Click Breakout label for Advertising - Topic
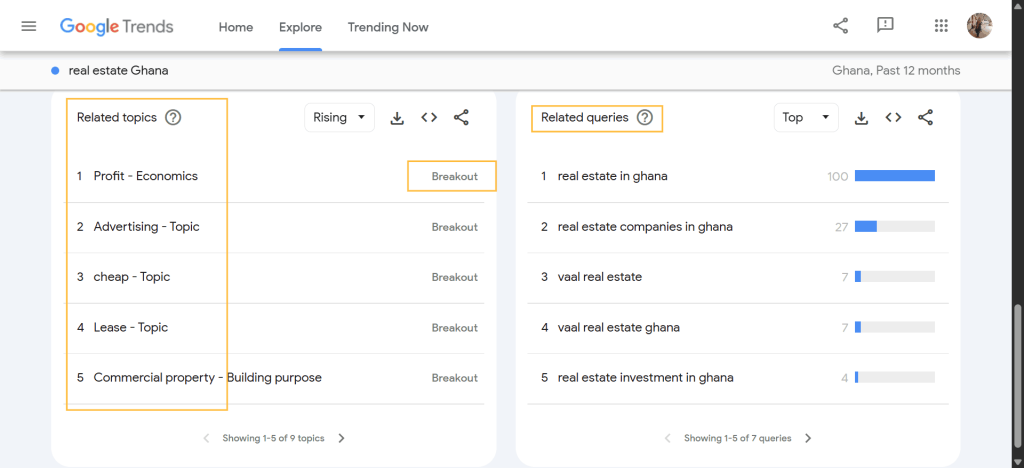 pos(455,227)
